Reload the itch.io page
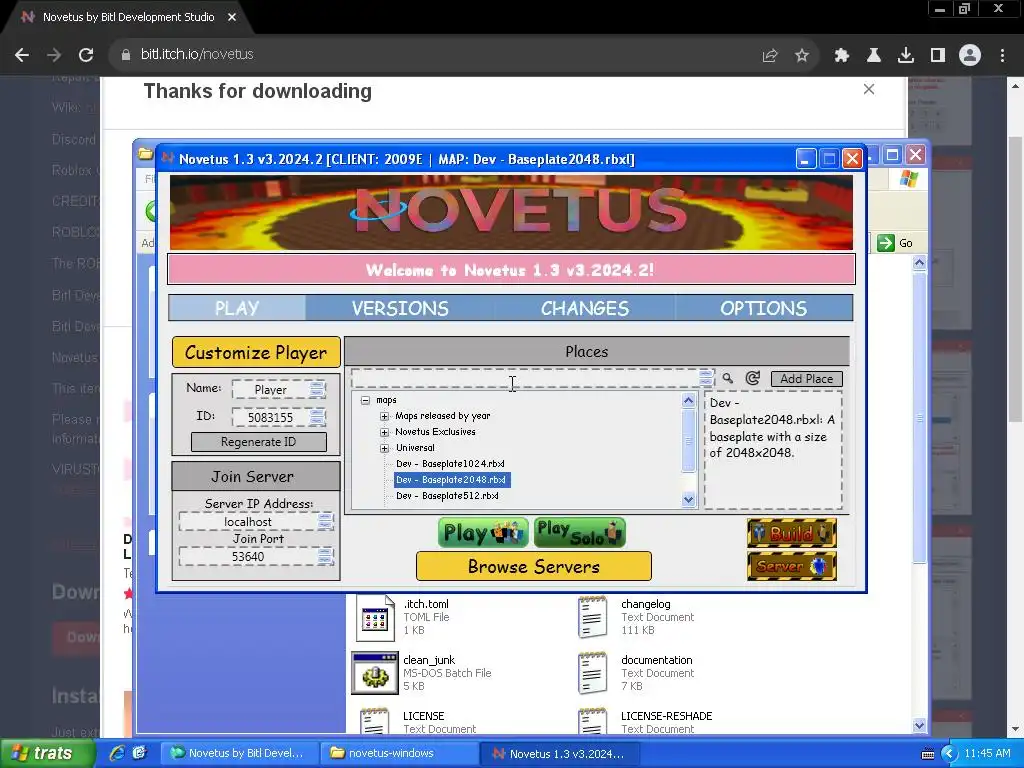 pos(86,55)
